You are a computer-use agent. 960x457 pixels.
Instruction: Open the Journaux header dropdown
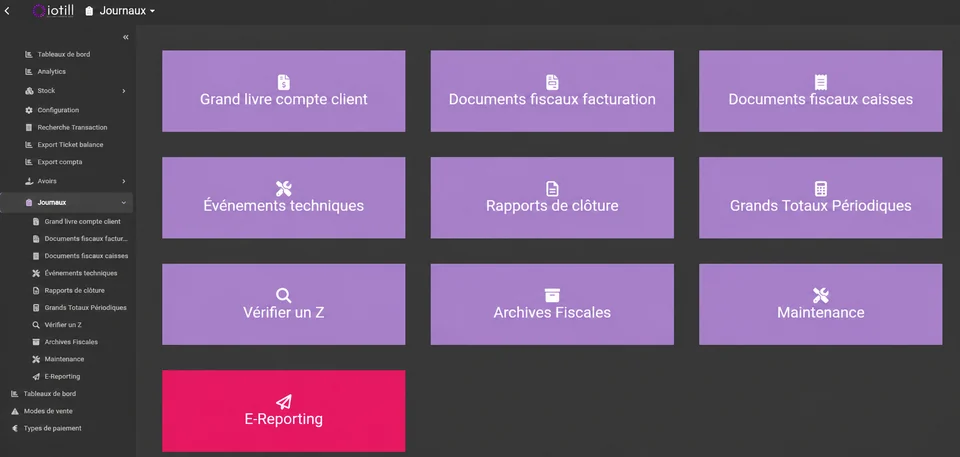(120, 11)
